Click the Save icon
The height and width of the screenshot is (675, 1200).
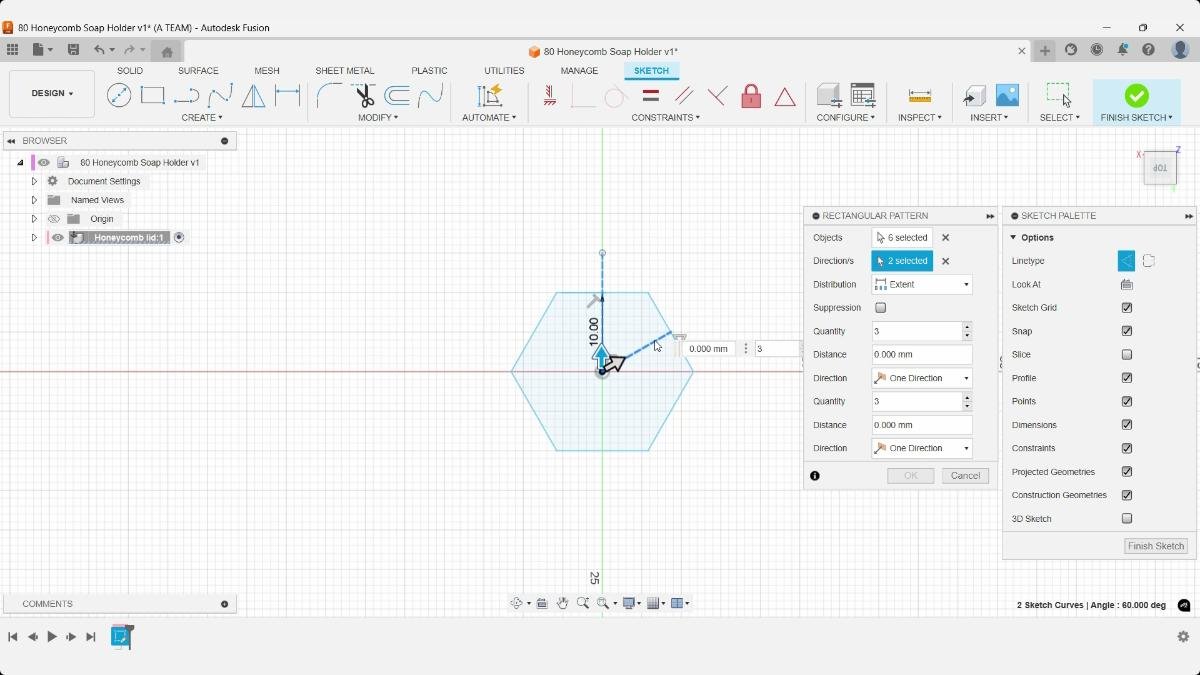point(73,50)
